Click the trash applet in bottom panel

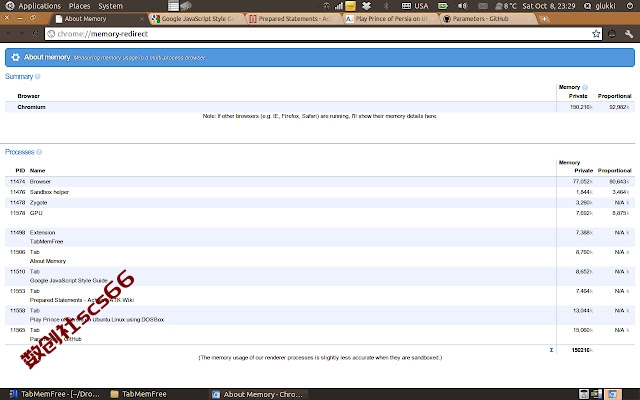point(584,394)
